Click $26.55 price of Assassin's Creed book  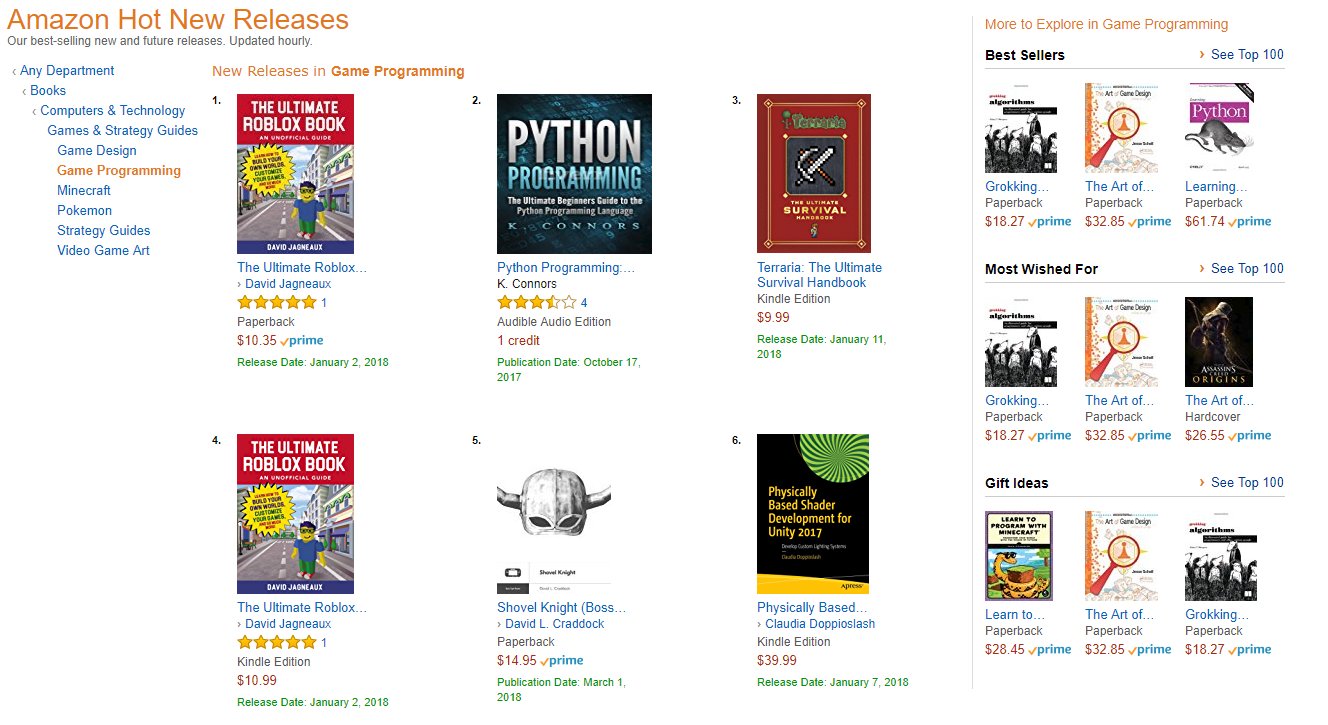1205,436
